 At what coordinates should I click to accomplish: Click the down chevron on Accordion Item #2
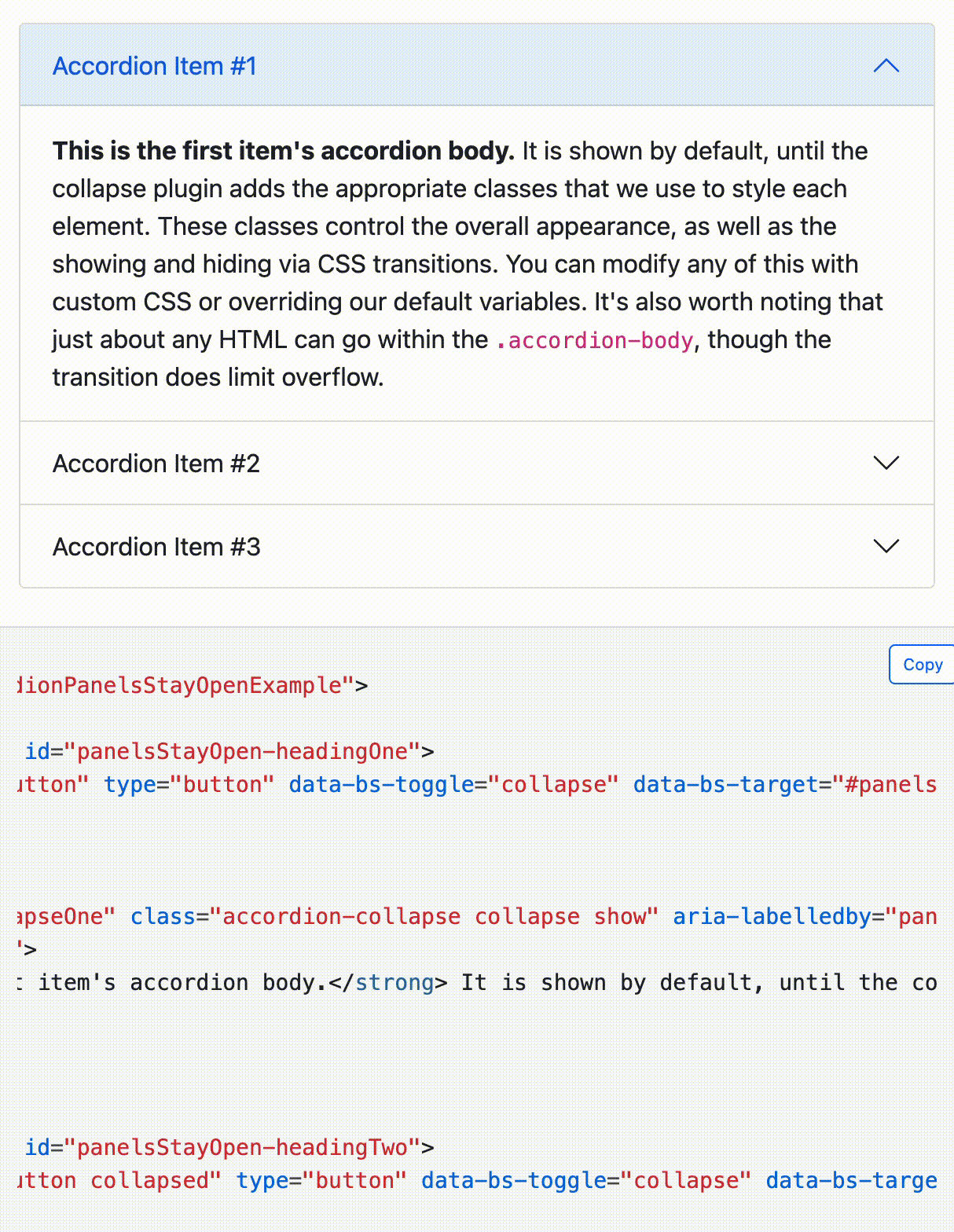[x=886, y=463]
